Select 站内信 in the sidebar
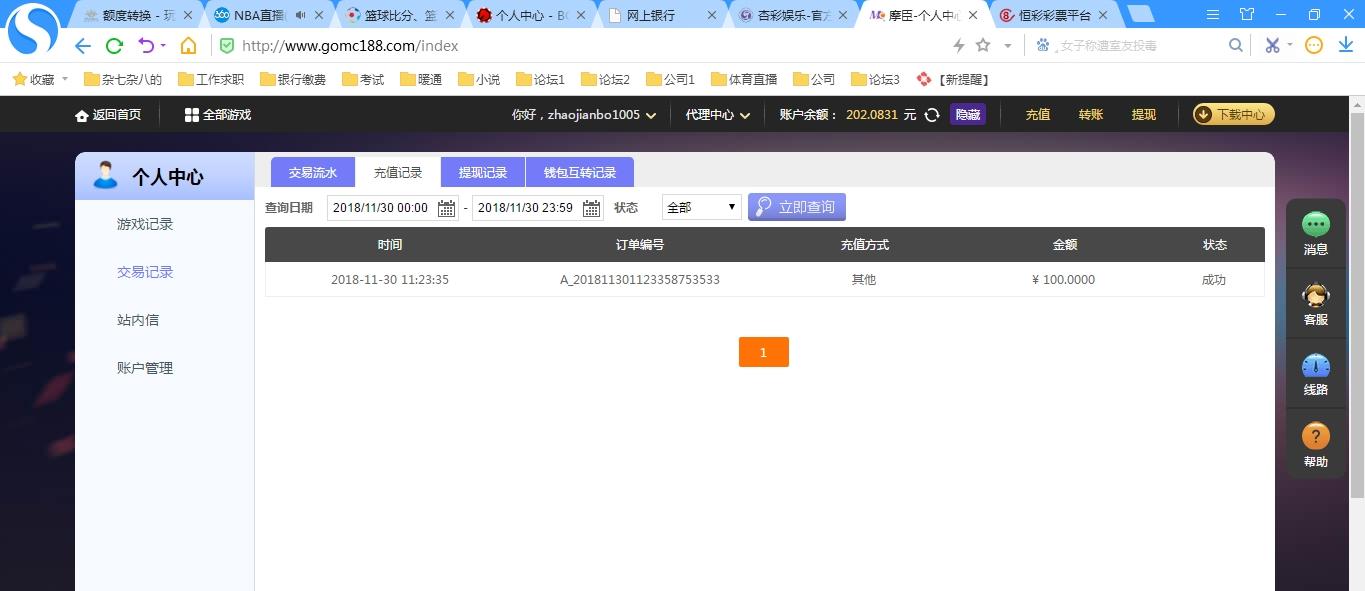Image resolution: width=1365 pixels, height=591 pixels. point(138,320)
